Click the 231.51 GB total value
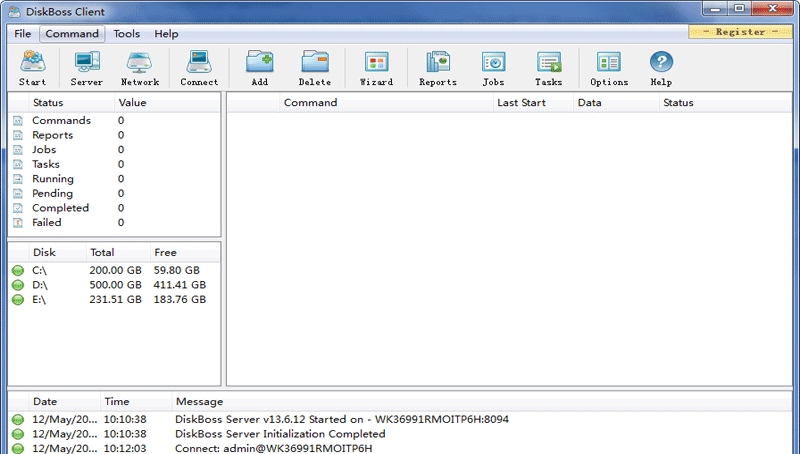The width and height of the screenshot is (800, 454). 115,300
